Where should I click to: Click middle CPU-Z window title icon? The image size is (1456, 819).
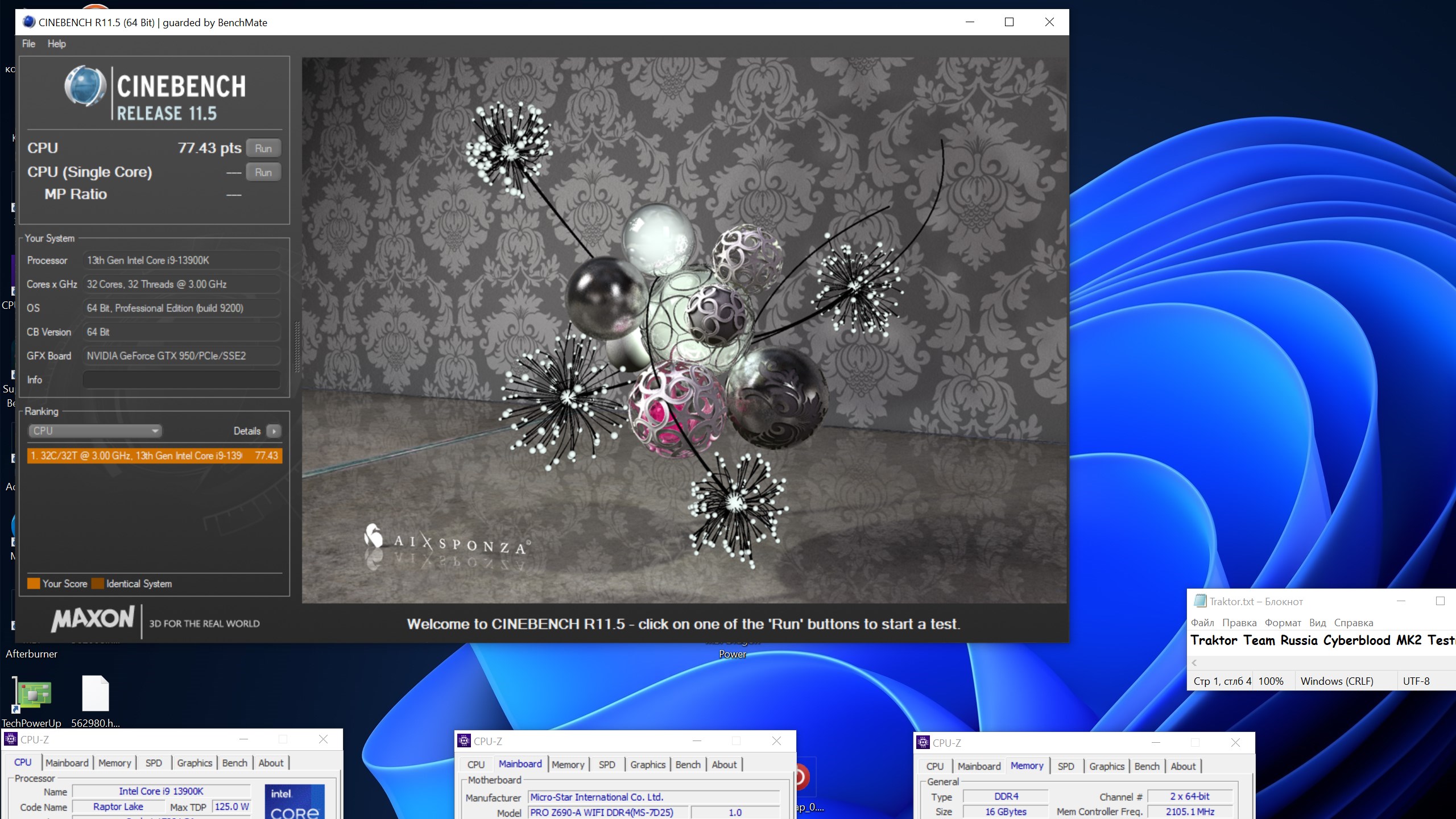tap(464, 741)
